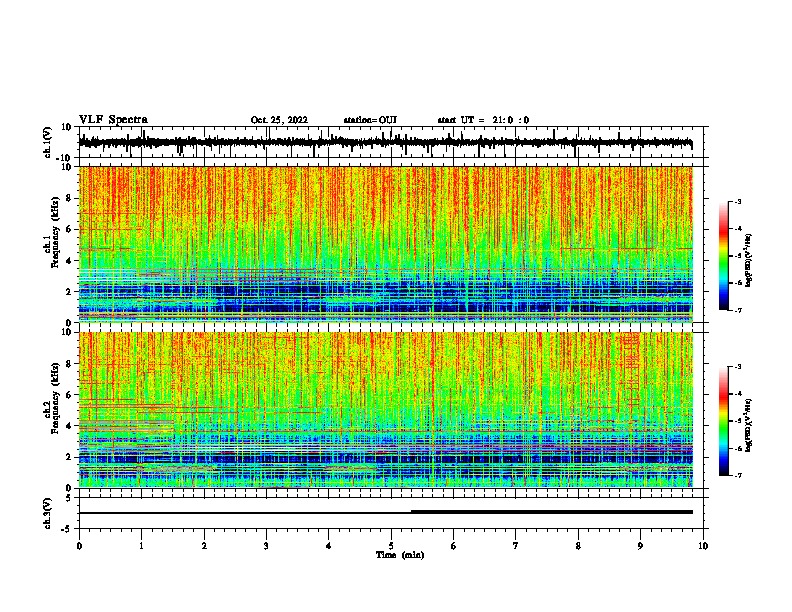Click the "station=OUI" header label

point(370,120)
